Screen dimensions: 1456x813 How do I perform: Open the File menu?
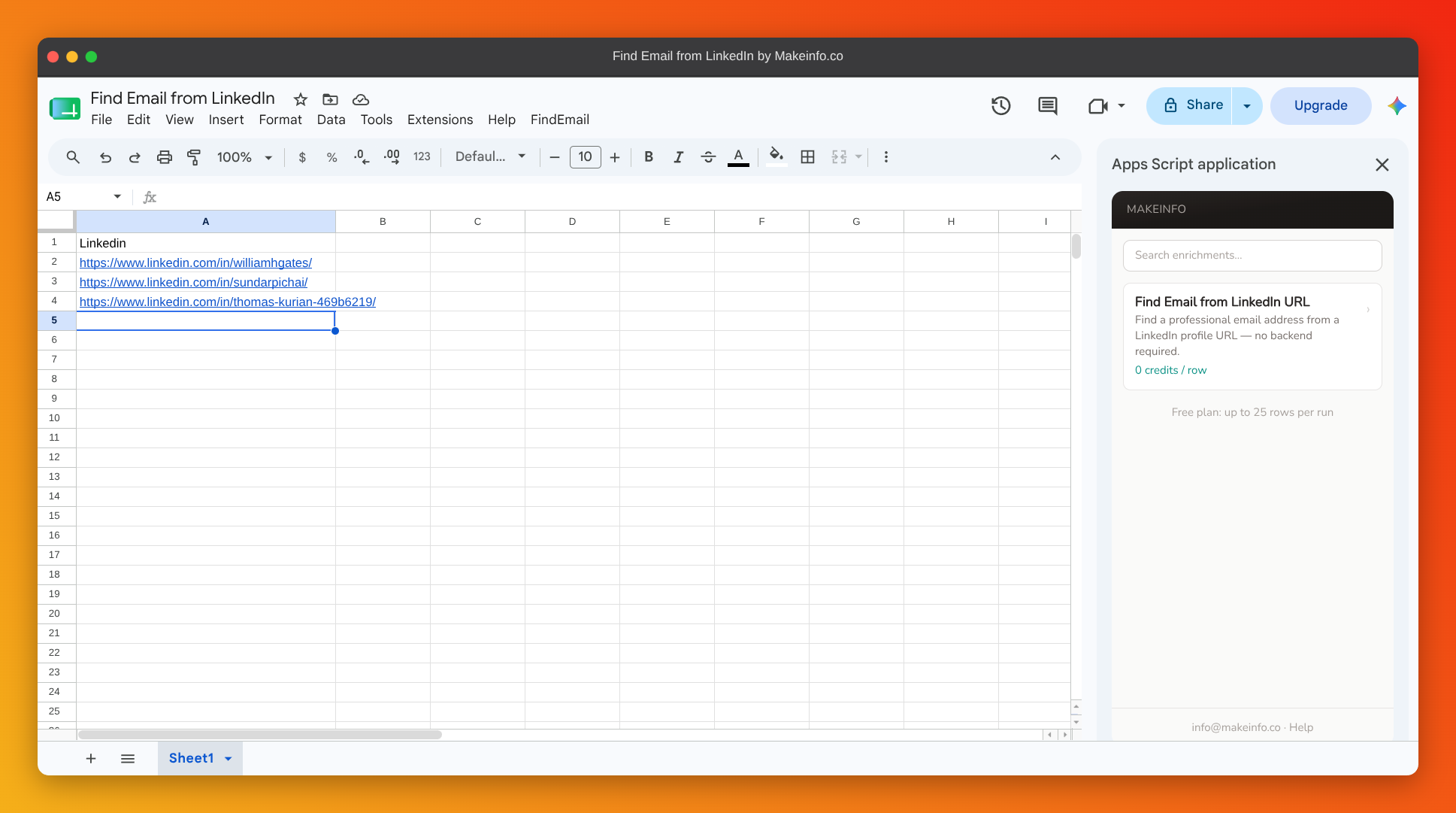[x=101, y=120]
